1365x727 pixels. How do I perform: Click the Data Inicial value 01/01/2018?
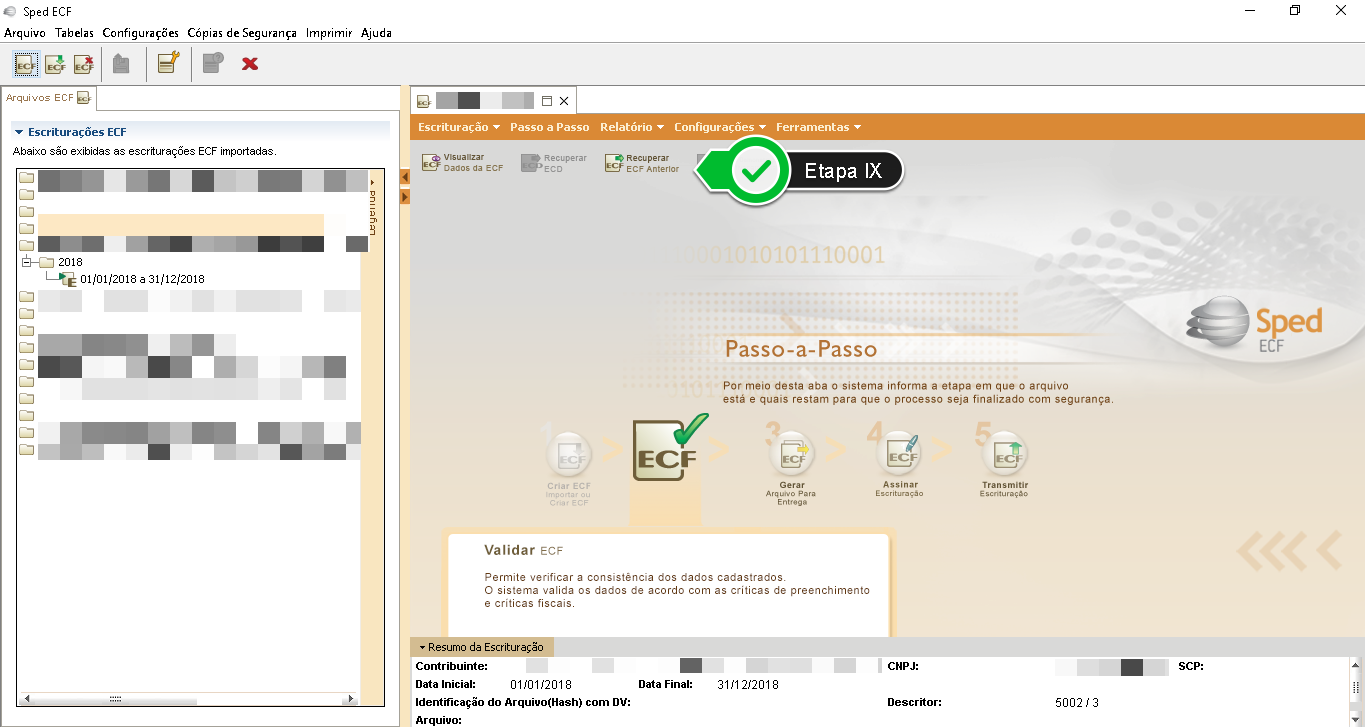pos(540,685)
